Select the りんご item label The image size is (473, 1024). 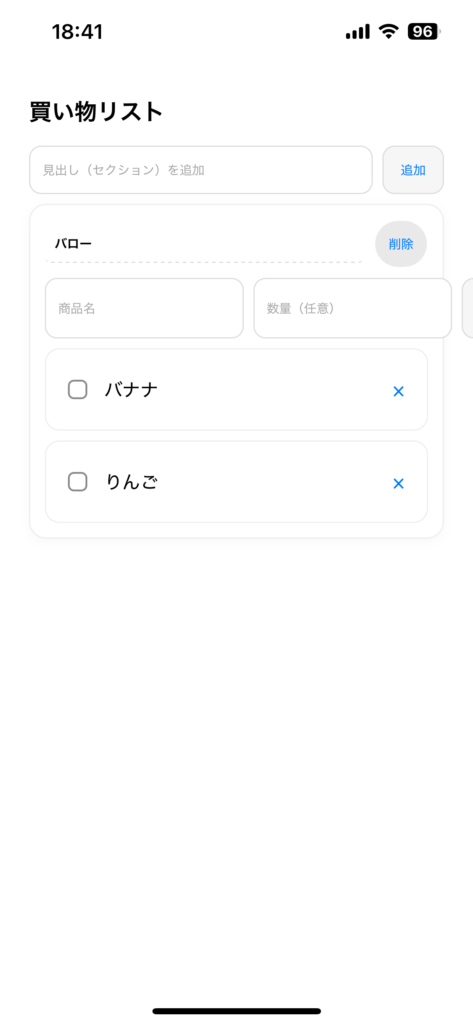point(131,483)
